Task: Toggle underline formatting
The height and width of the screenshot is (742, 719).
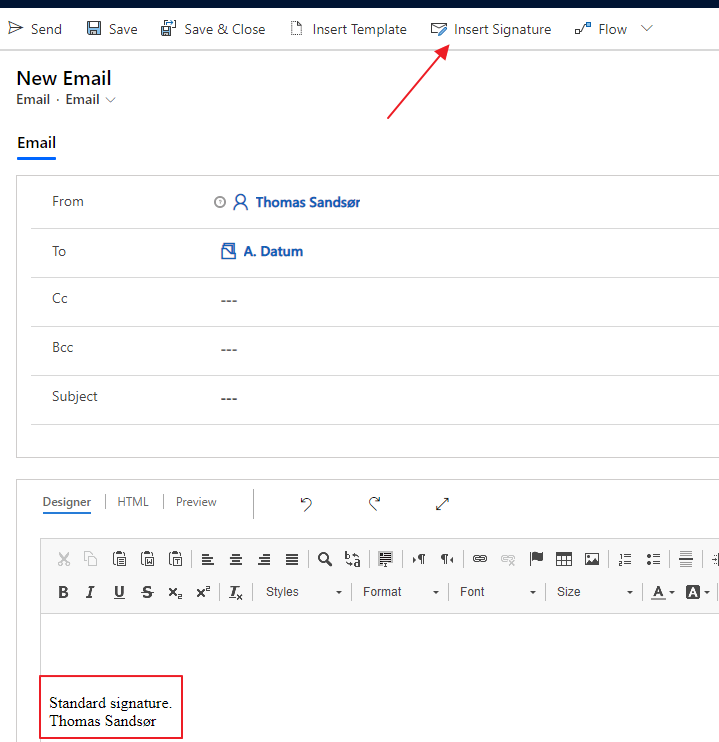Action: [x=119, y=592]
